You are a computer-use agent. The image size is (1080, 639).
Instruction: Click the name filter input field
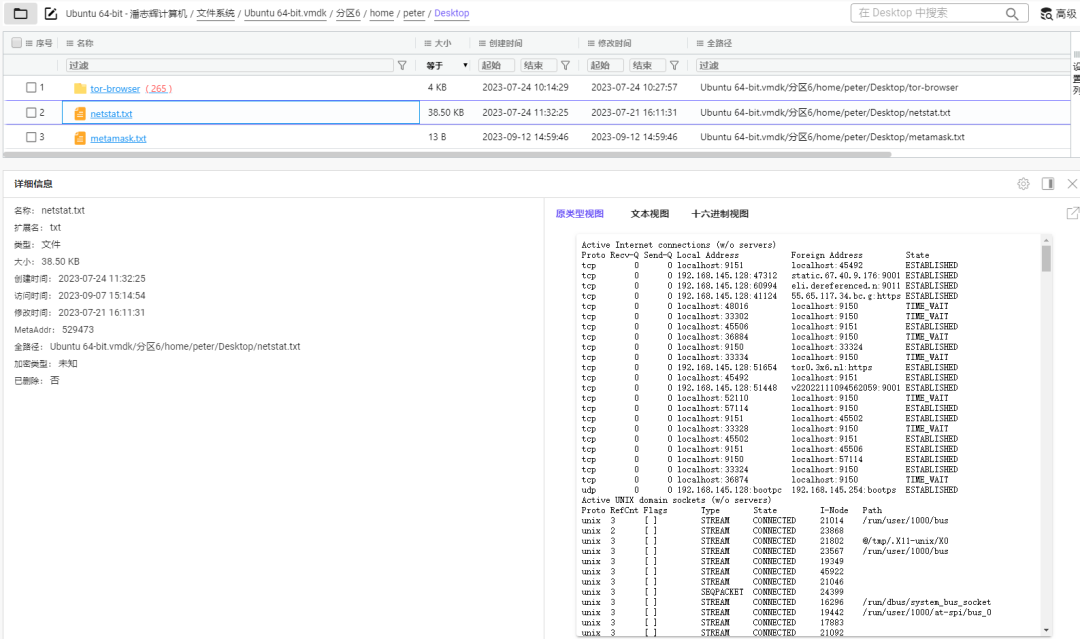229,65
